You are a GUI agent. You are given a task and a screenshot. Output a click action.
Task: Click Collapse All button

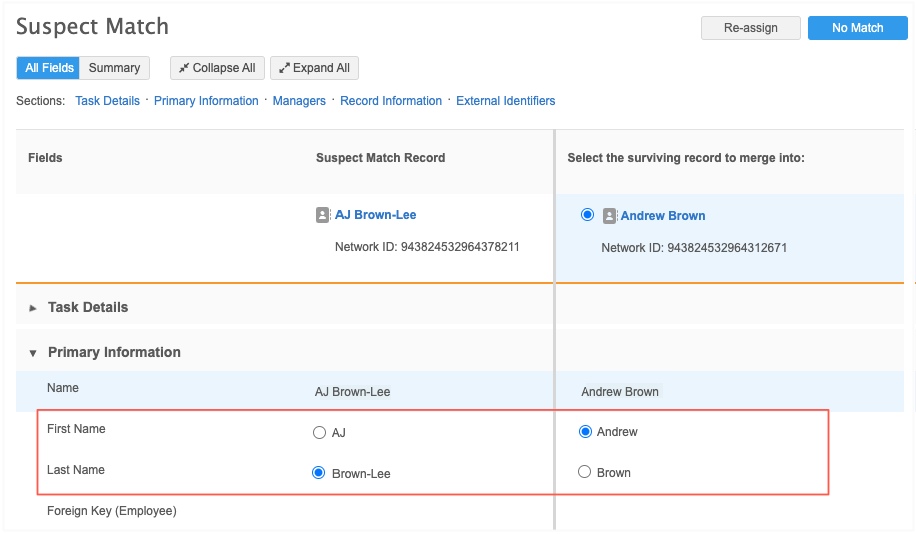click(x=217, y=68)
